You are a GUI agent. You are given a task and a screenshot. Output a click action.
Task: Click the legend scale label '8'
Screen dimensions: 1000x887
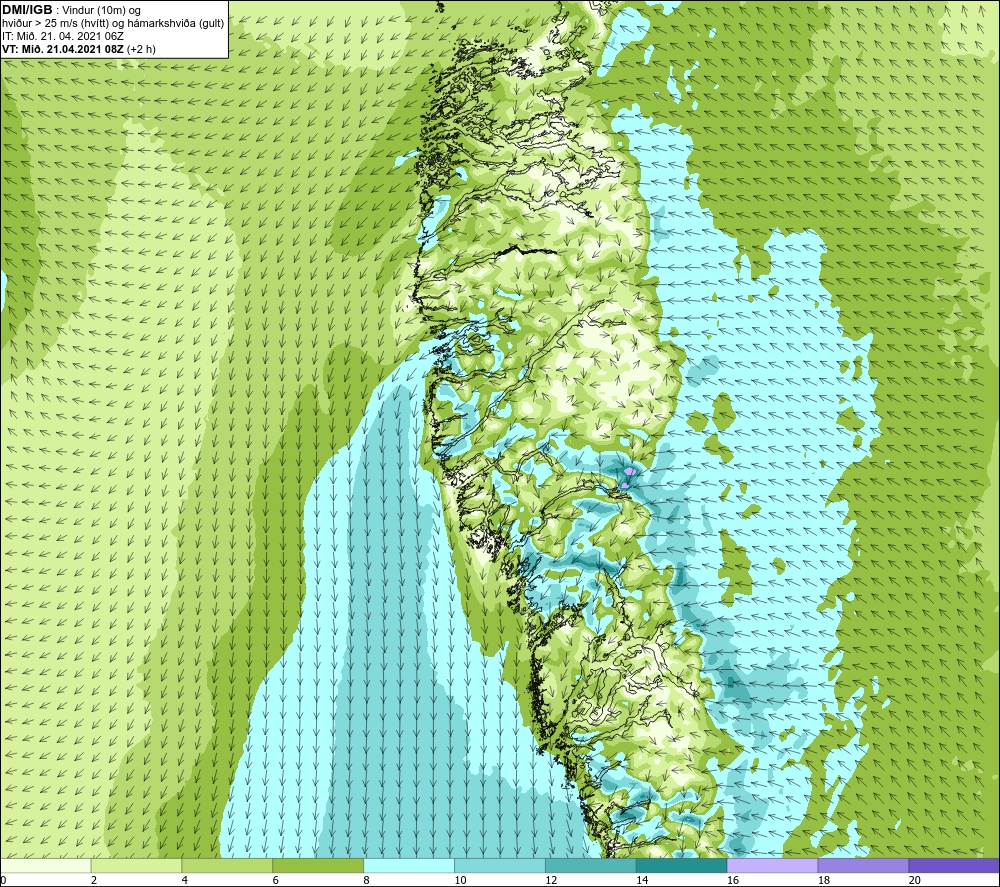[367, 881]
